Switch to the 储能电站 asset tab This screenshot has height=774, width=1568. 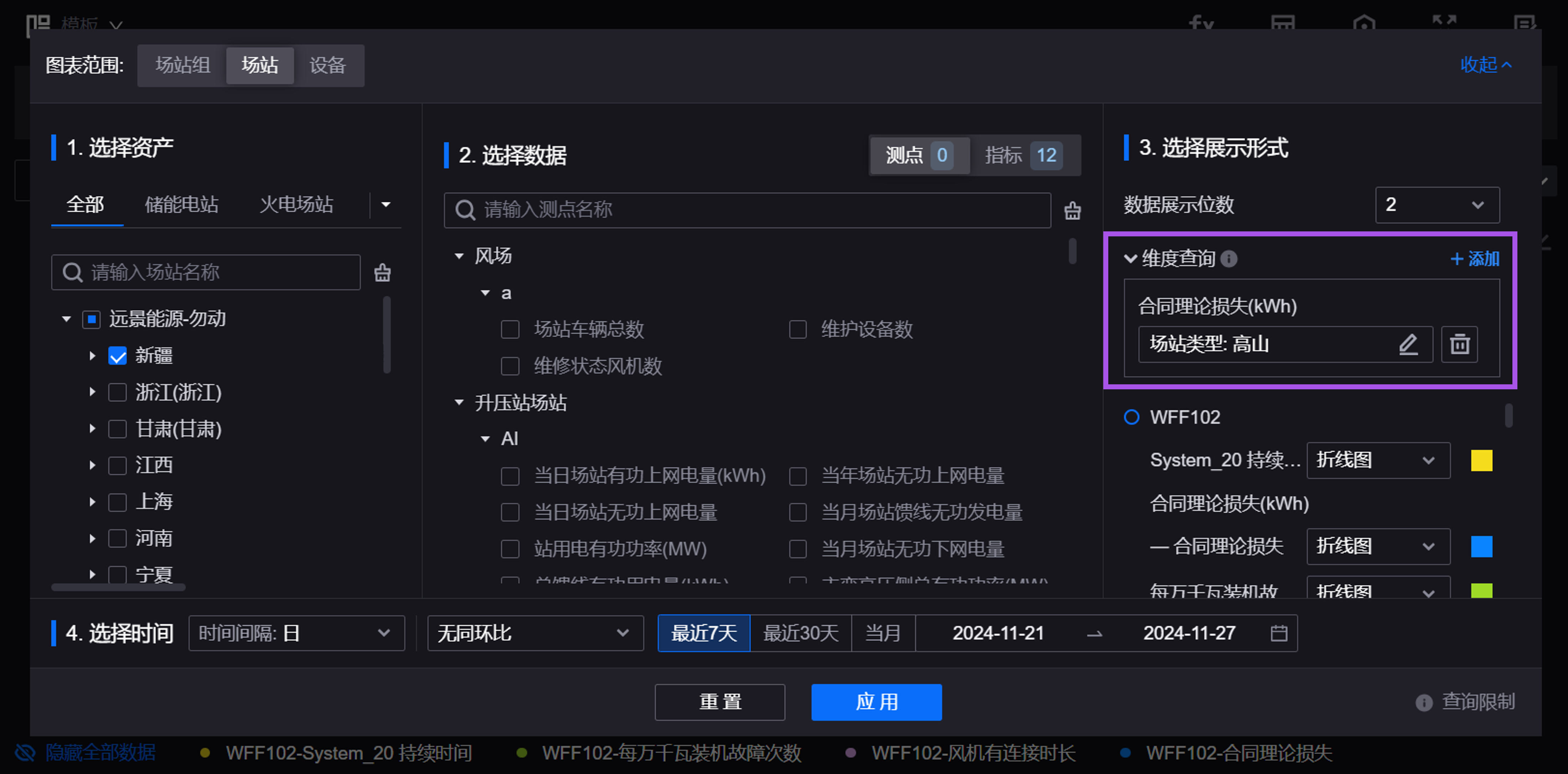pos(181,205)
